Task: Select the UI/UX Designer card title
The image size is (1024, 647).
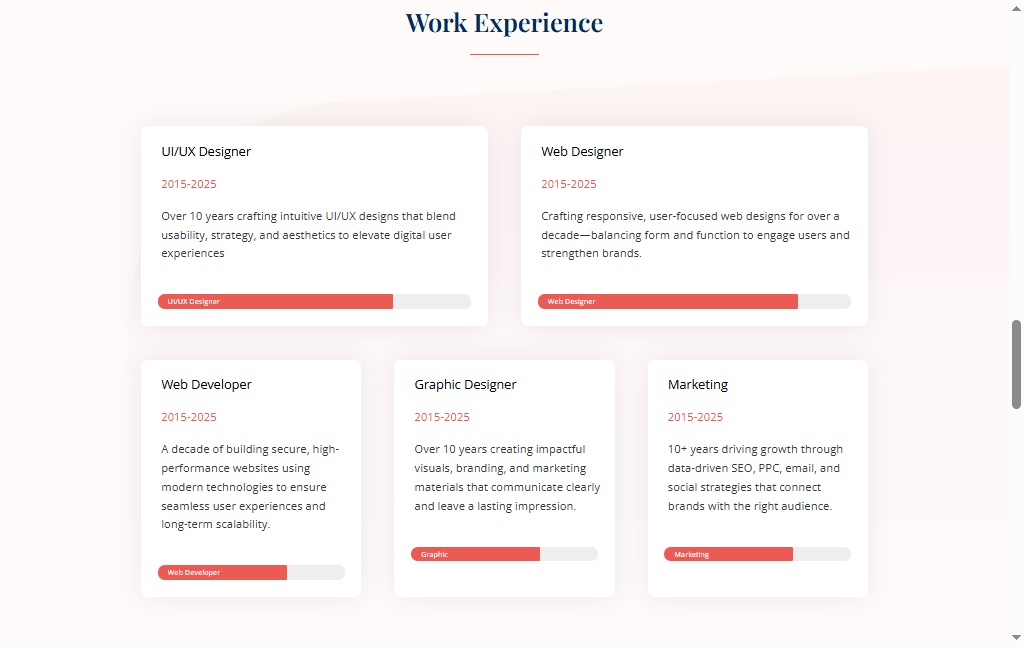Action: tap(206, 151)
